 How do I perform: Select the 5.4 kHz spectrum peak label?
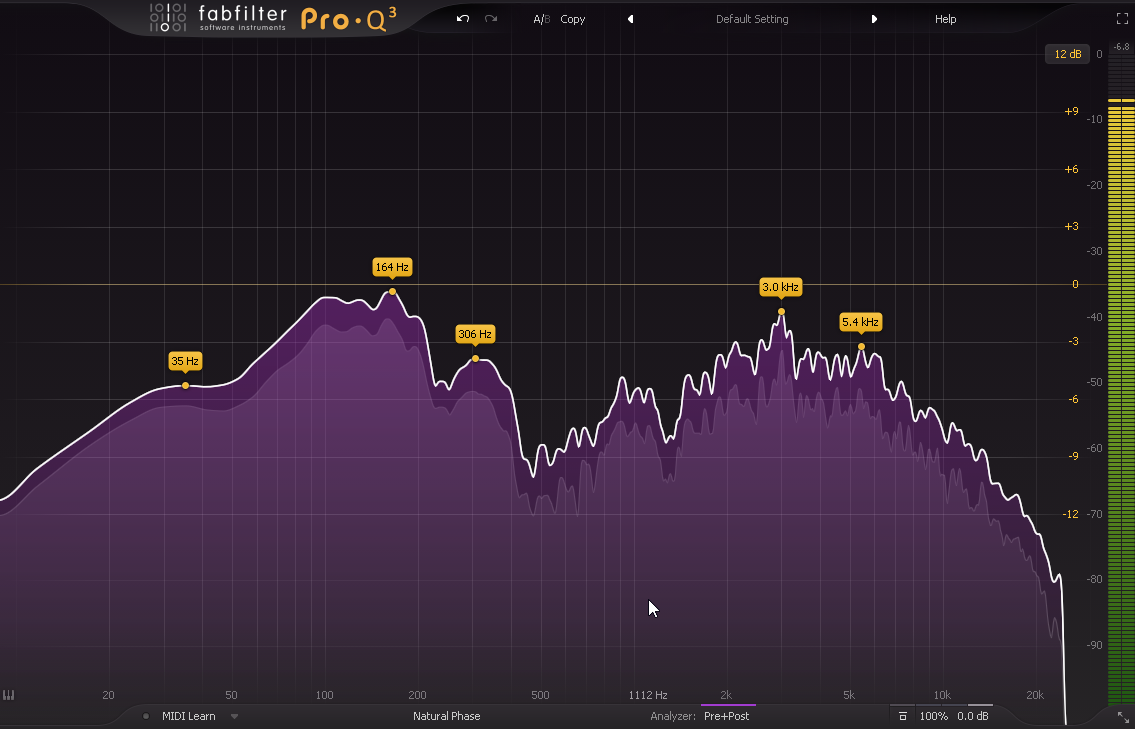click(860, 322)
